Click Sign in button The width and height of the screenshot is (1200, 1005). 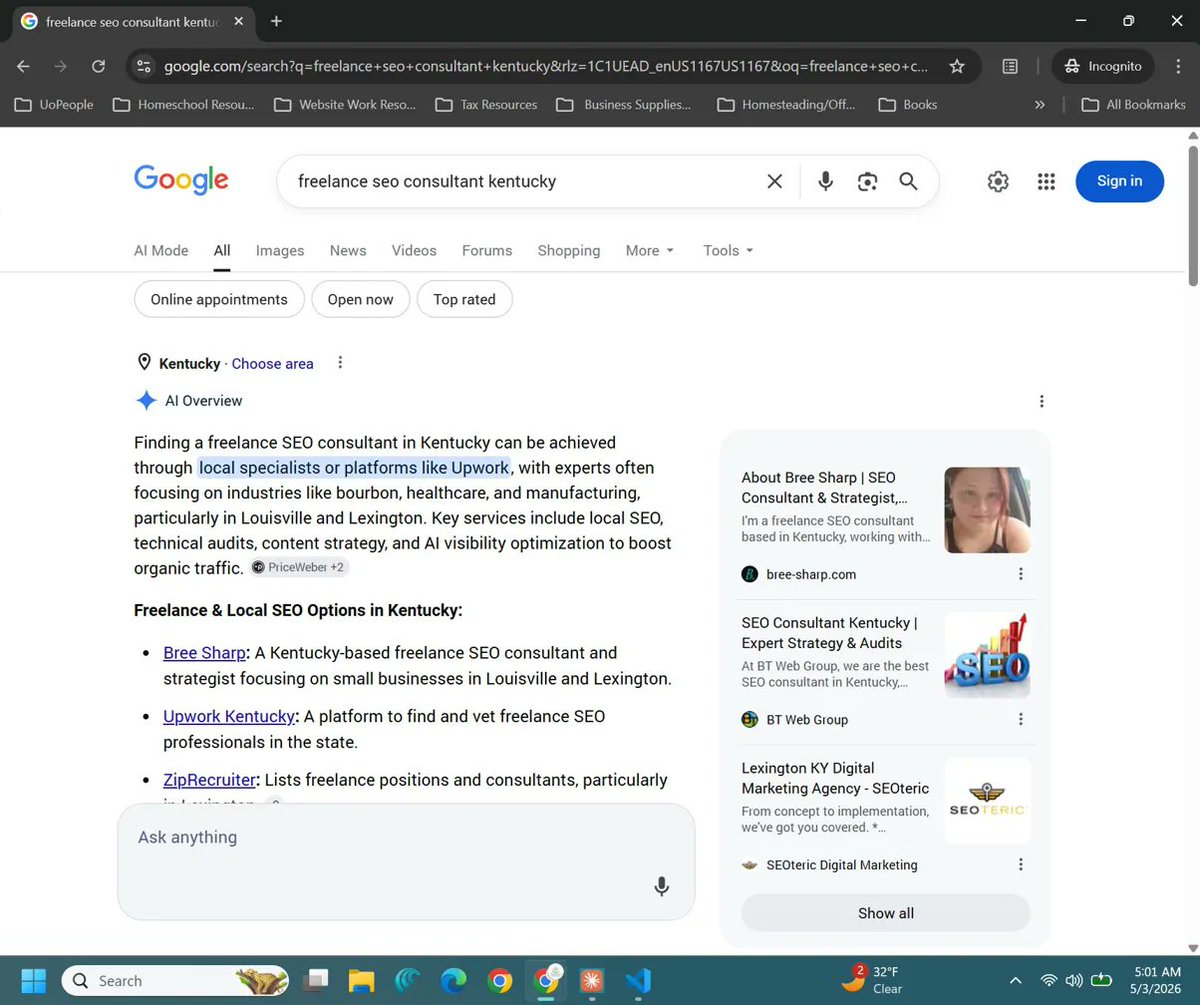click(1120, 181)
